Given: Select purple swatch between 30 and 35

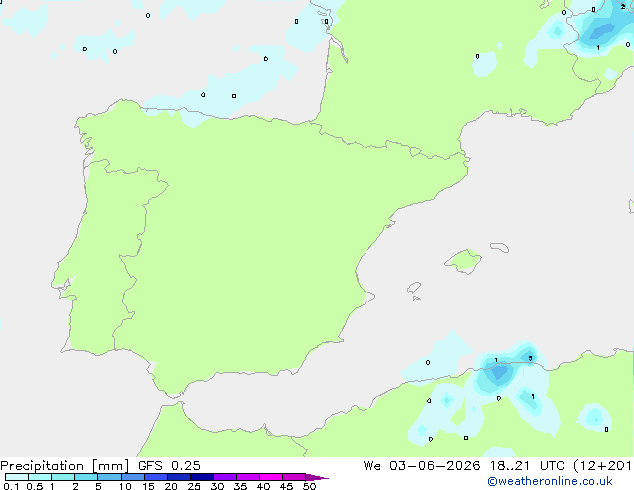Looking at the screenshot, I should (224, 477).
